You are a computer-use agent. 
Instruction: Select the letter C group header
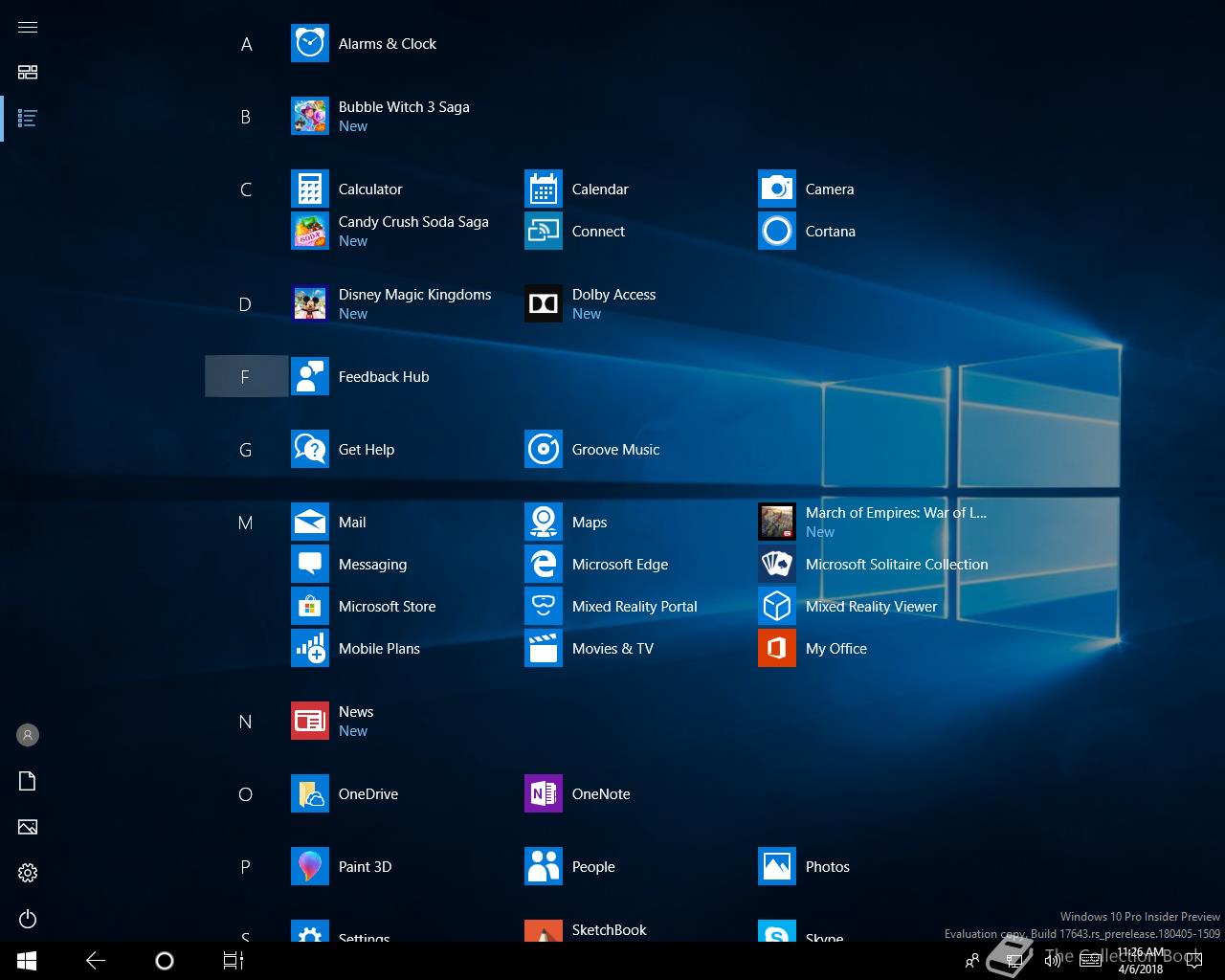coord(246,189)
